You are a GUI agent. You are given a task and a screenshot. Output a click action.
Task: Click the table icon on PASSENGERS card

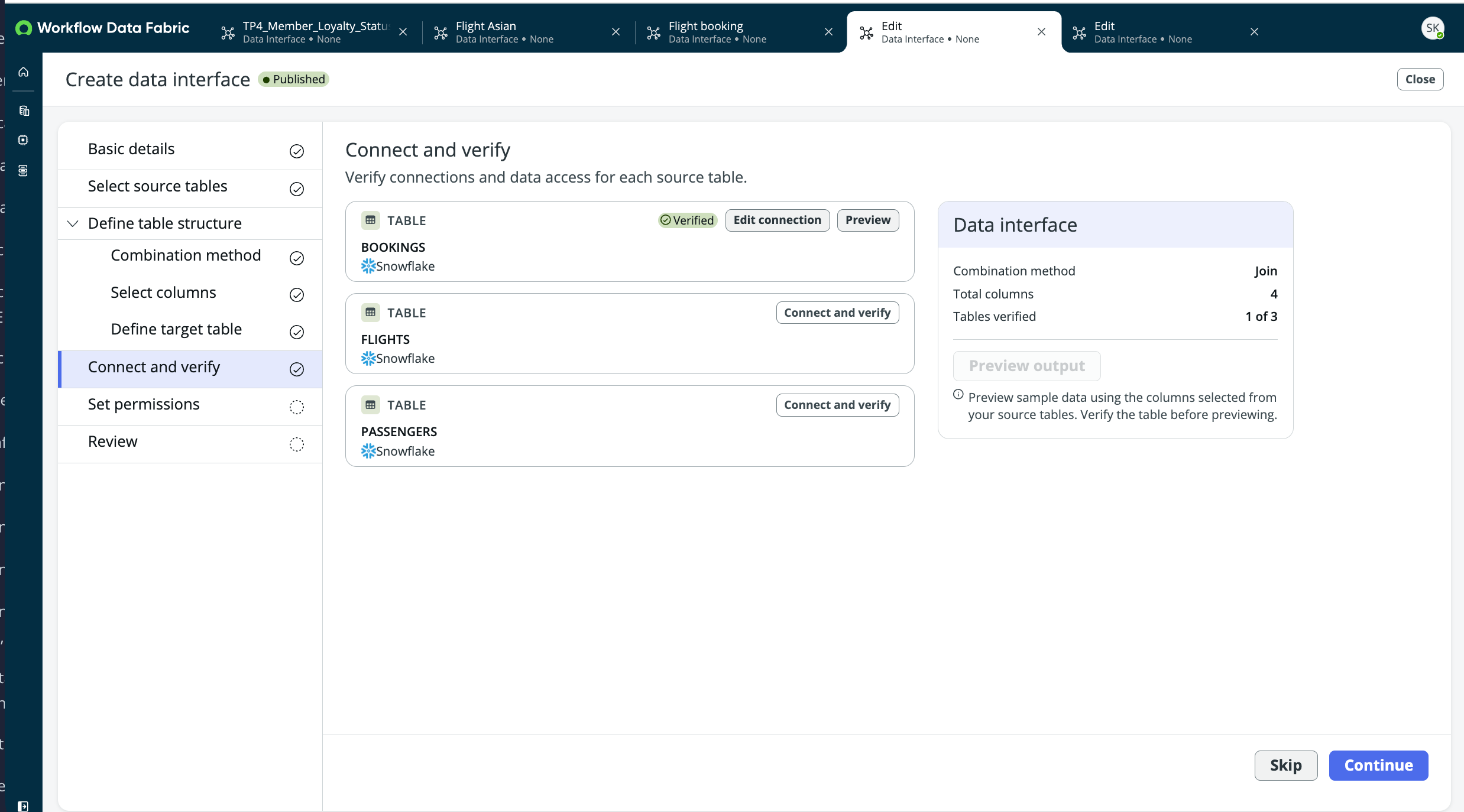(x=371, y=405)
